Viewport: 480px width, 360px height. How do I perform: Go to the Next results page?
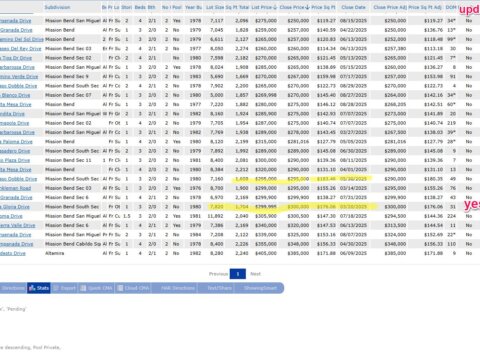pos(255,274)
